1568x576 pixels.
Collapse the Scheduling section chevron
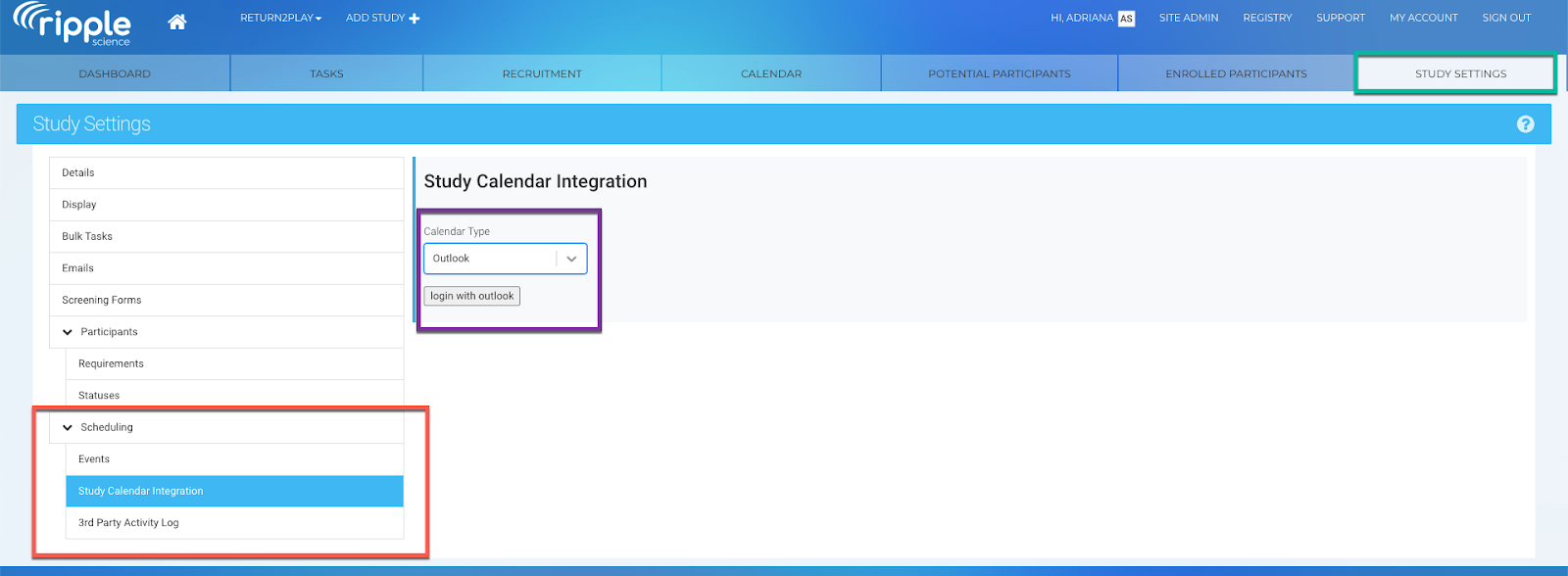[68, 428]
